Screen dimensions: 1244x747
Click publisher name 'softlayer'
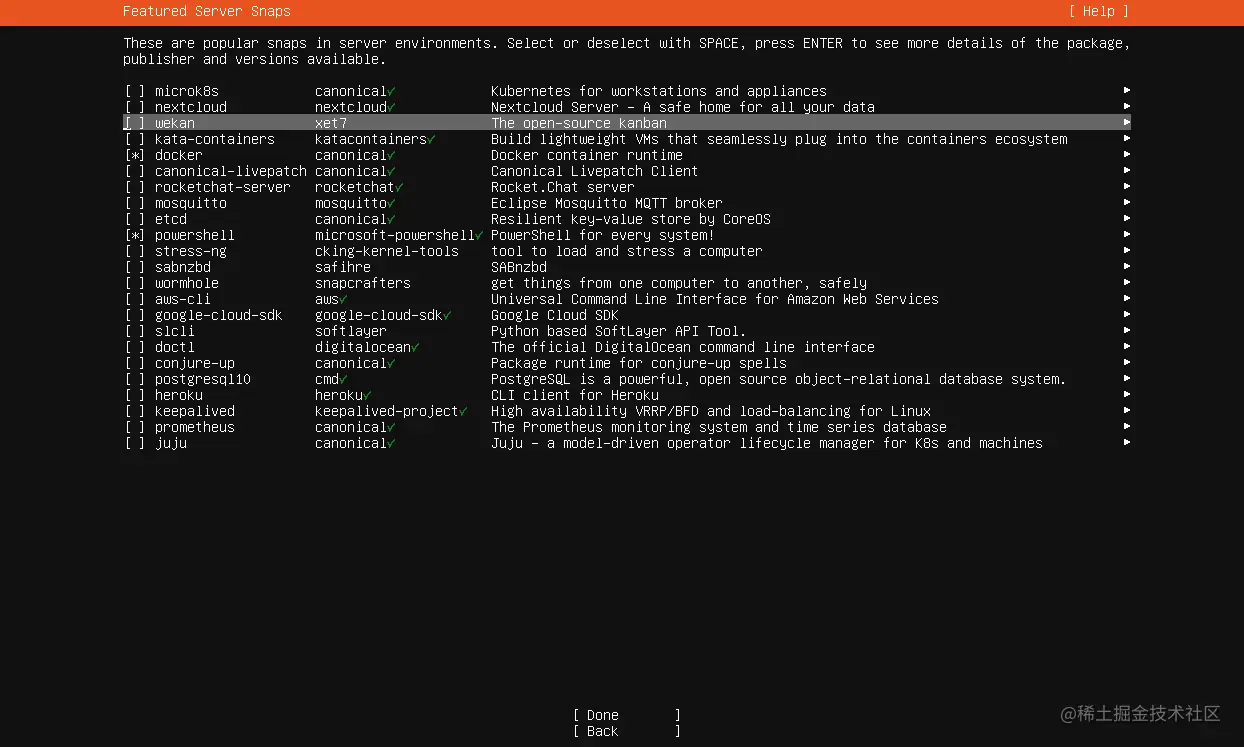pyautogui.click(x=351, y=331)
